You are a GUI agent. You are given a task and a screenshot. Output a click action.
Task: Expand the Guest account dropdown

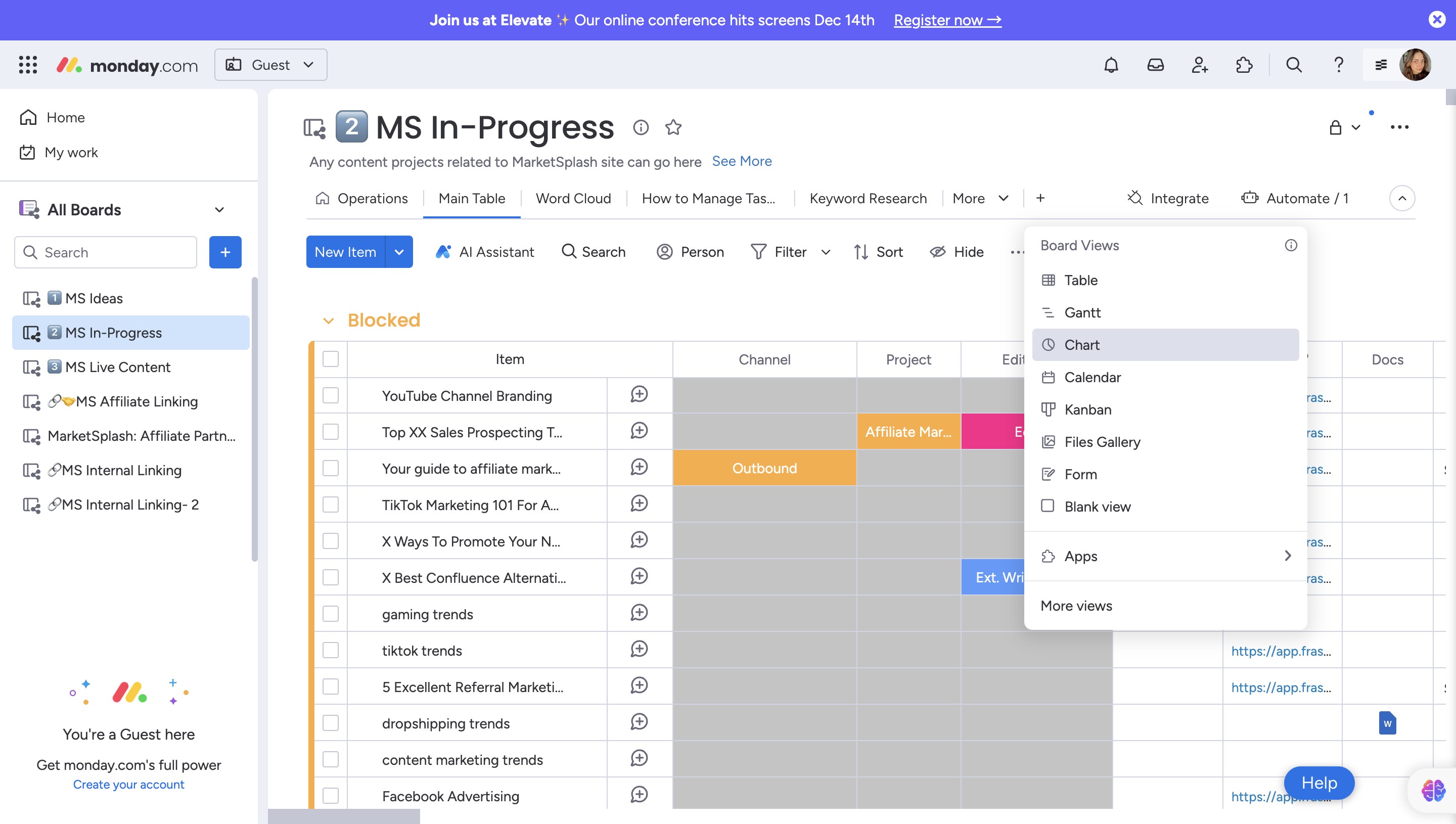[x=270, y=65]
